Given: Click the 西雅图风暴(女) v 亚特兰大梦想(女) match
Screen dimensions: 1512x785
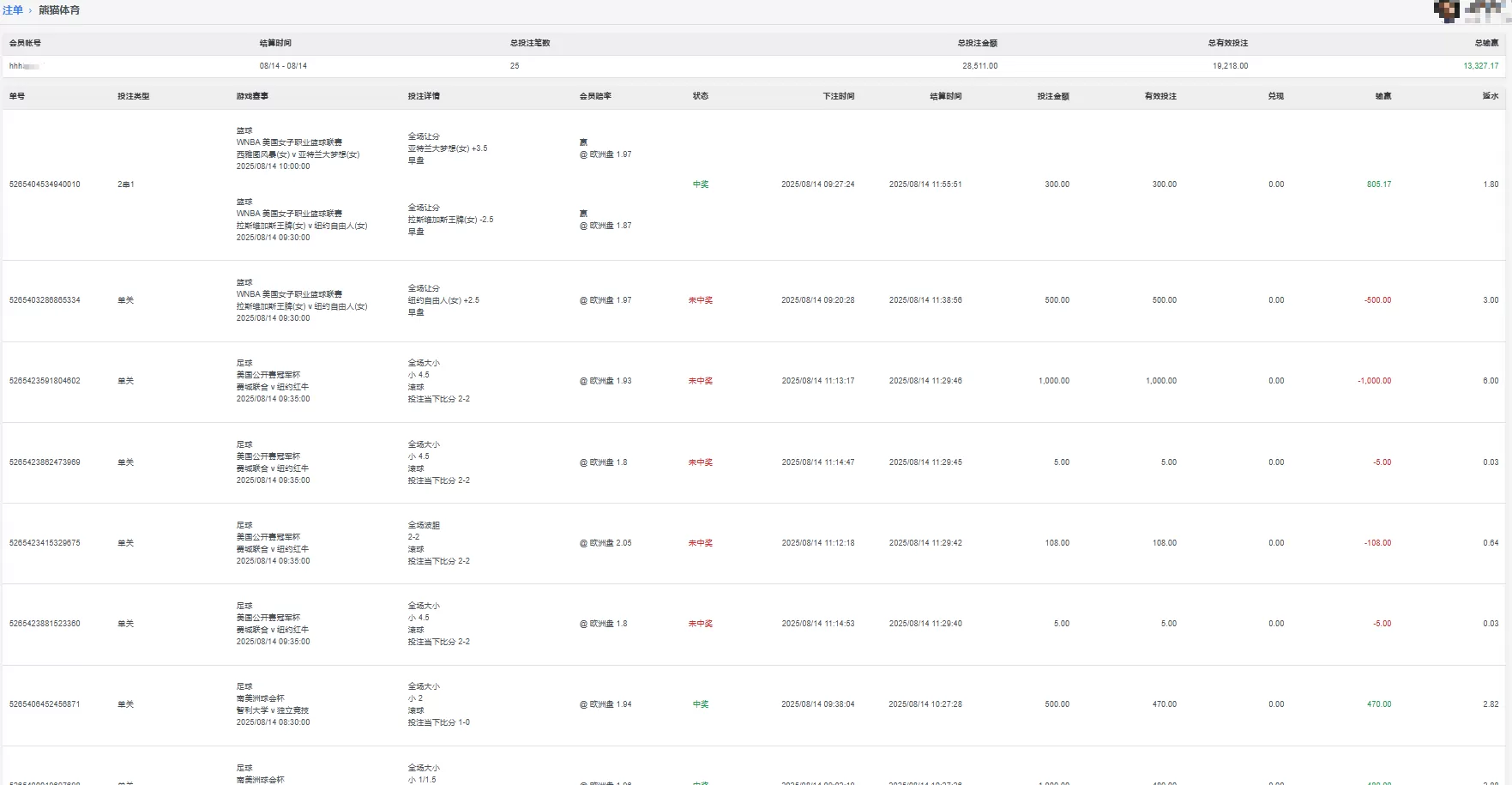Looking at the screenshot, I should pyautogui.click(x=298, y=154).
